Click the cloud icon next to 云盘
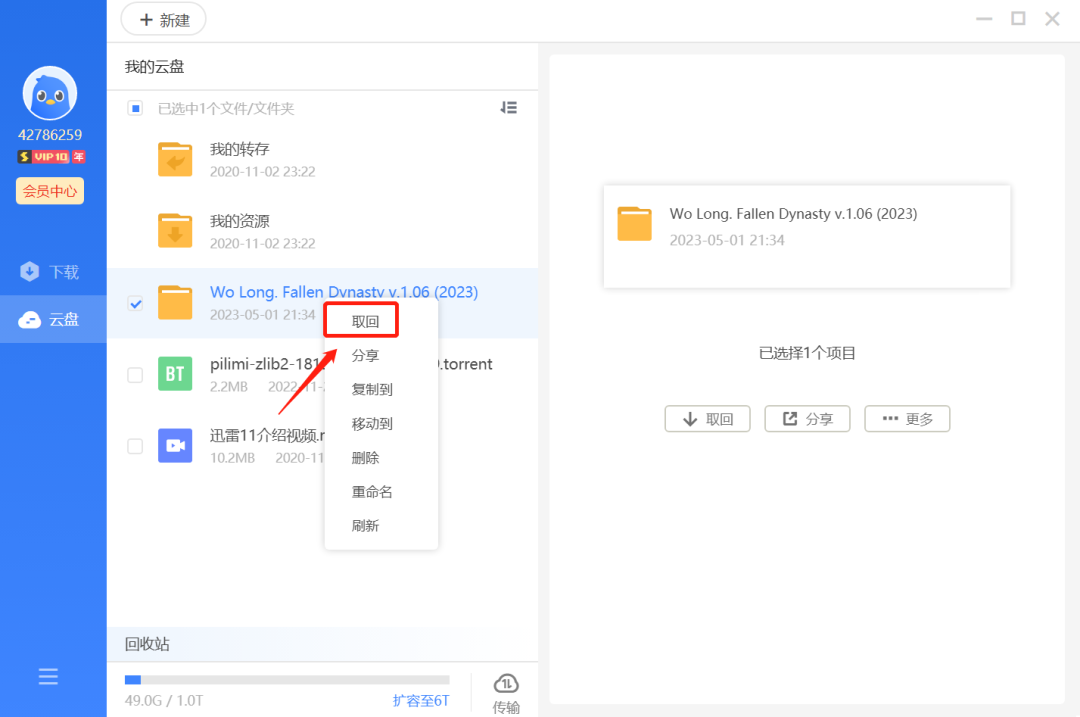 [x=30, y=320]
